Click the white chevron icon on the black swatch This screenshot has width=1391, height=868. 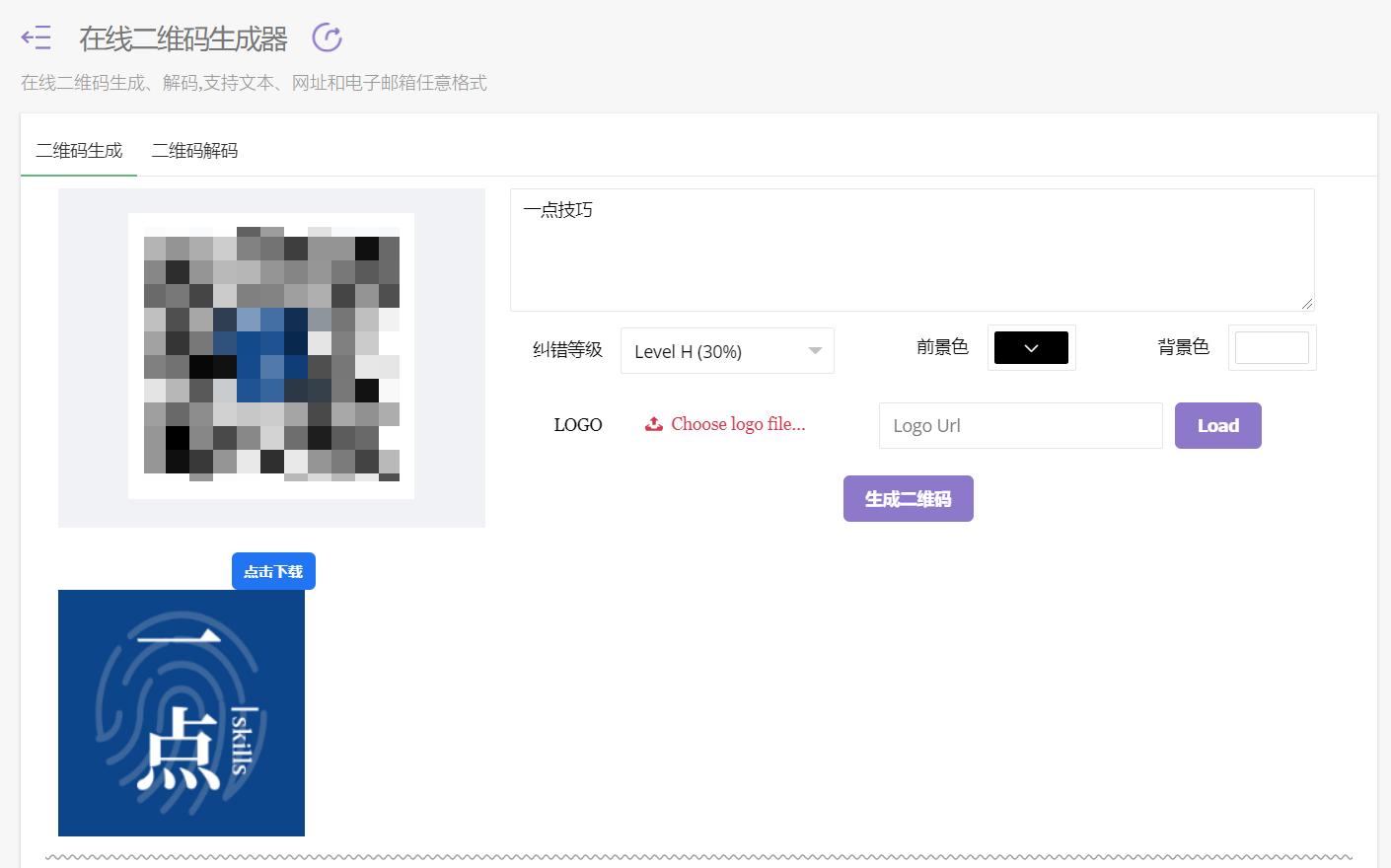1031,347
